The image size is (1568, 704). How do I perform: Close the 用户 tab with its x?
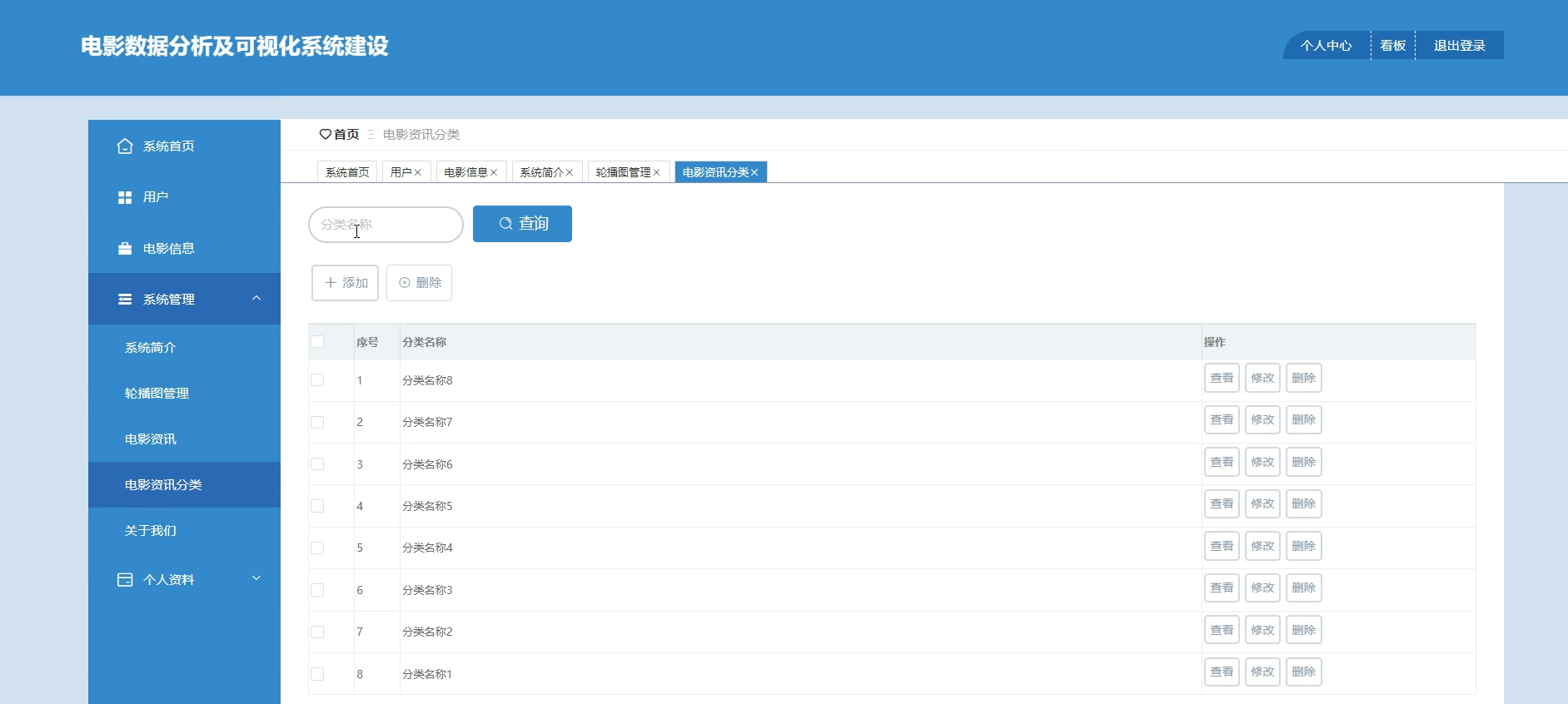pyautogui.click(x=418, y=172)
